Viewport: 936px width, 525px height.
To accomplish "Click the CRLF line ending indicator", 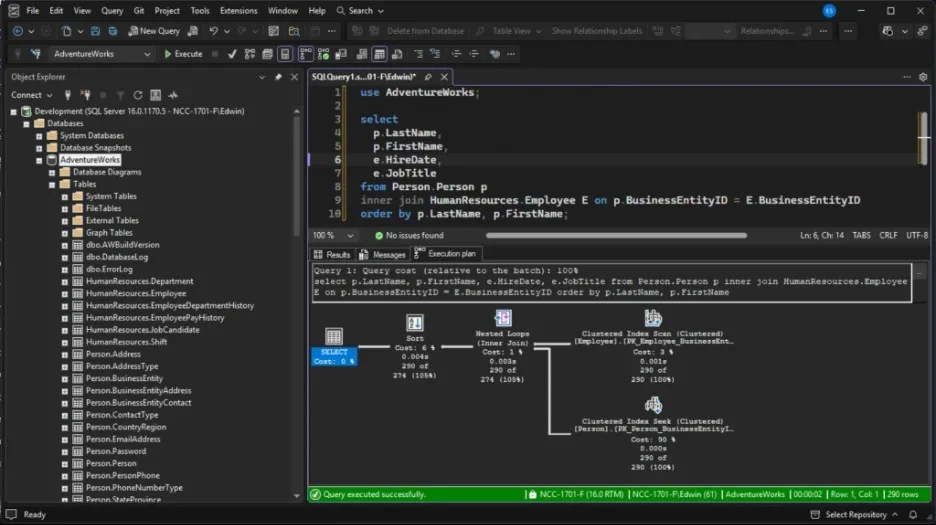I will coord(888,236).
